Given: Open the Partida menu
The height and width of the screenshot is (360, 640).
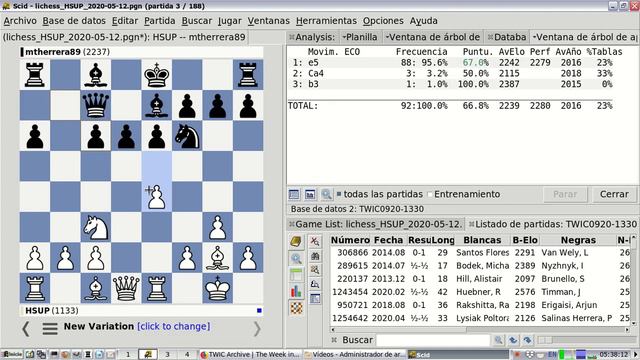Looking at the screenshot, I should 159,20.
